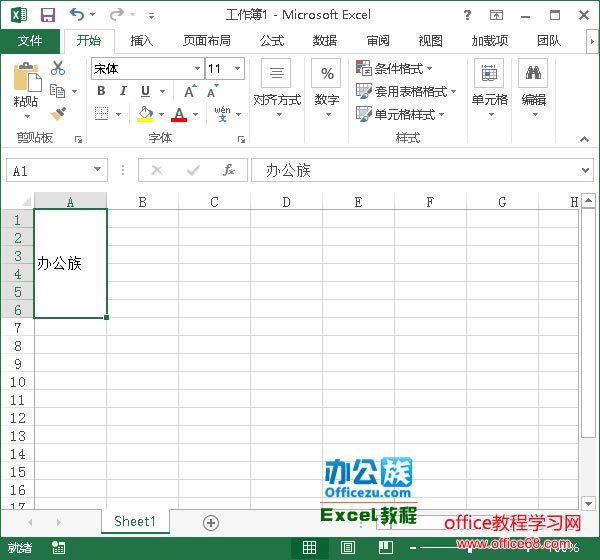The image size is (600, 560).
Task: Increase font size with the large A
Action: [x=190, y=91]
